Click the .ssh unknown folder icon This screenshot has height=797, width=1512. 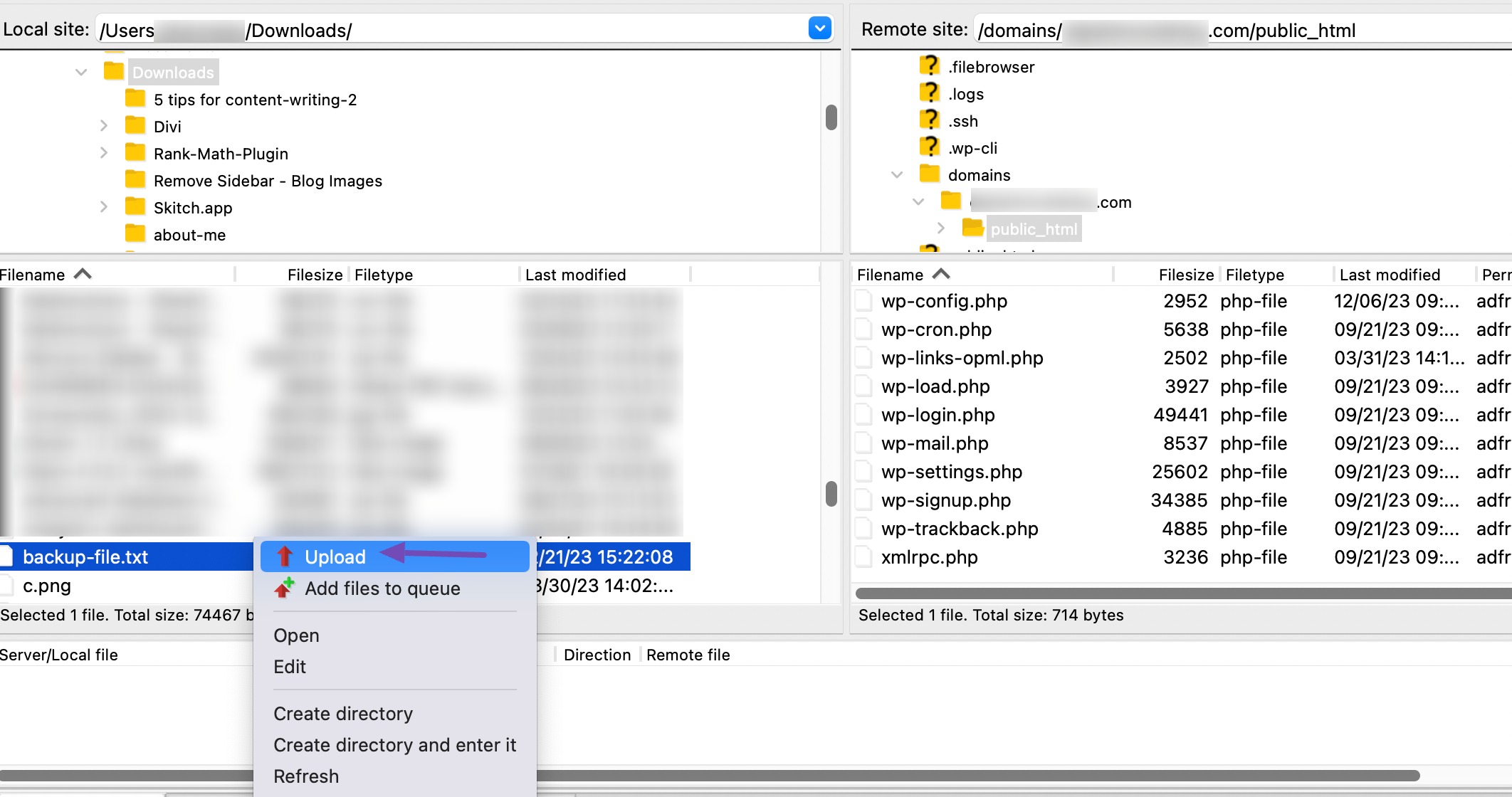(x=929, y=120)
